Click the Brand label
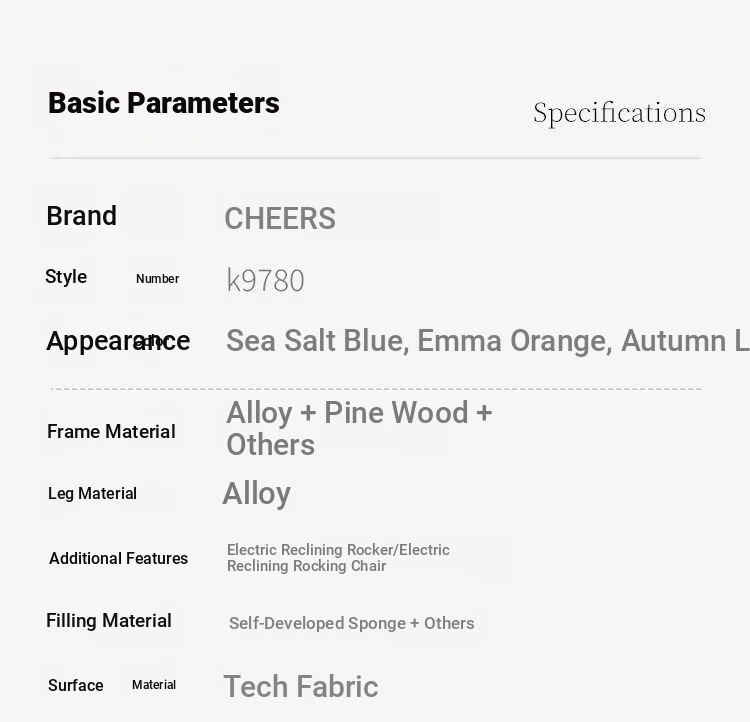 pyautogui.click(x=82, y=216)
